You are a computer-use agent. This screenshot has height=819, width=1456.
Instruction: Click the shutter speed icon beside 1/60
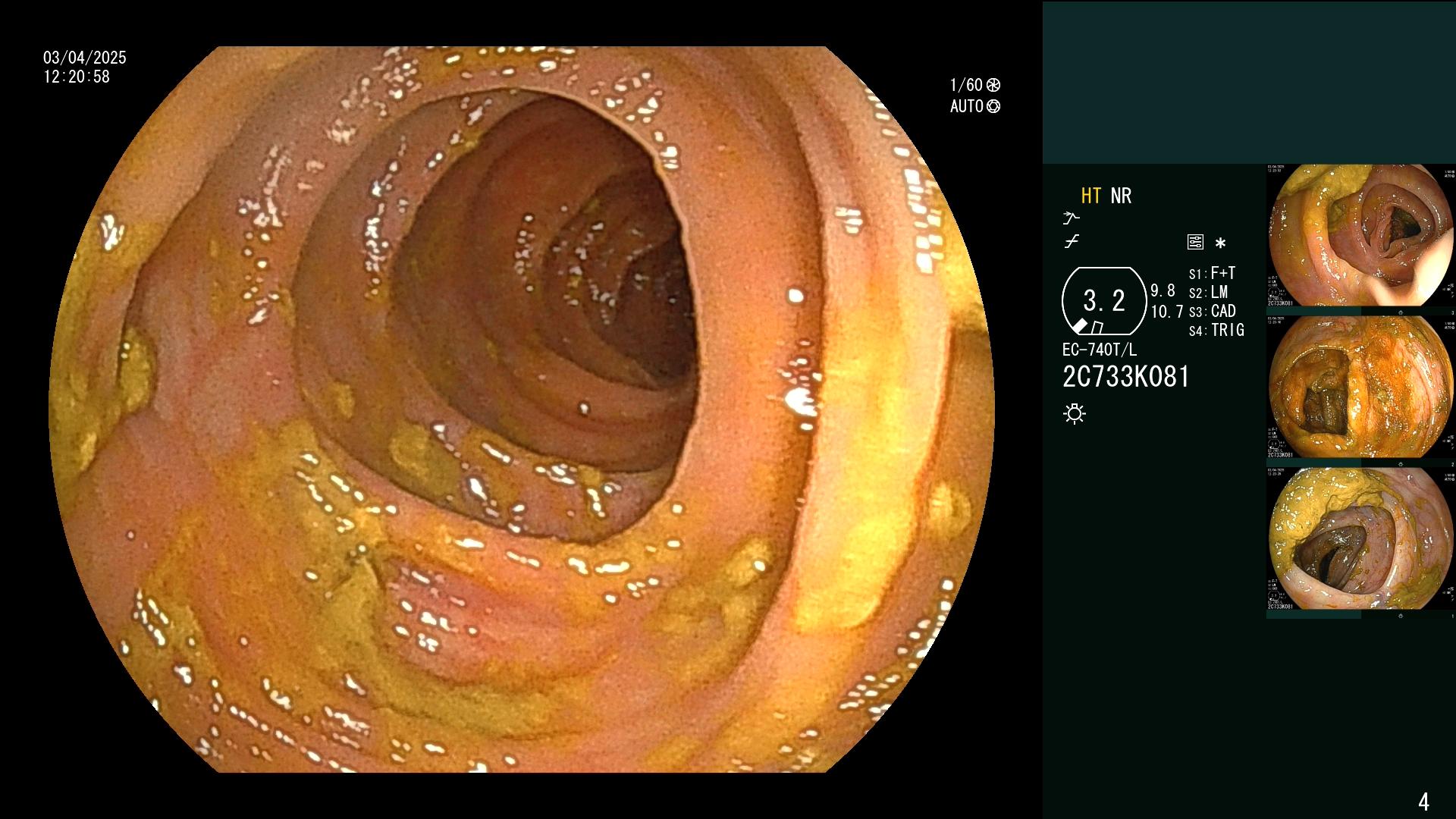click(993, 85)
